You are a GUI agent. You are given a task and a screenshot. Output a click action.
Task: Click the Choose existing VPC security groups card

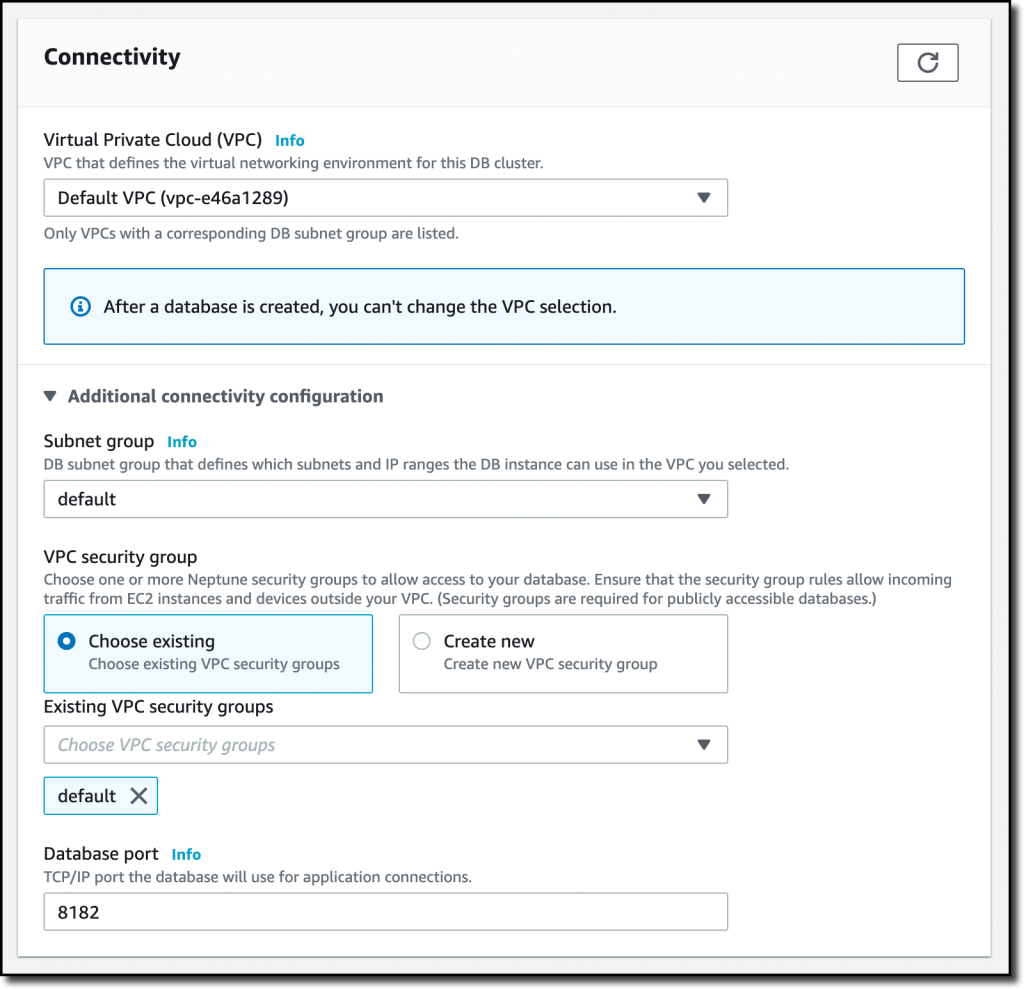208,653
